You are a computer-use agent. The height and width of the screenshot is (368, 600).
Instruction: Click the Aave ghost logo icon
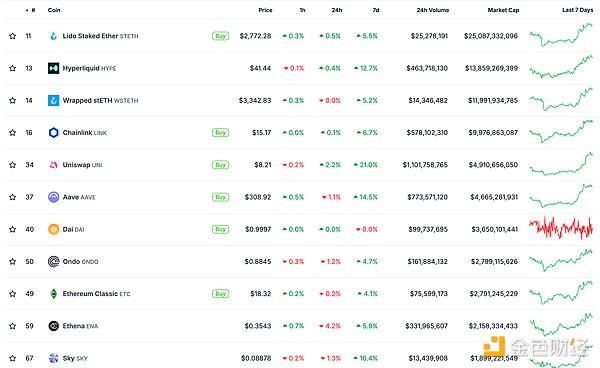point(54,197)
